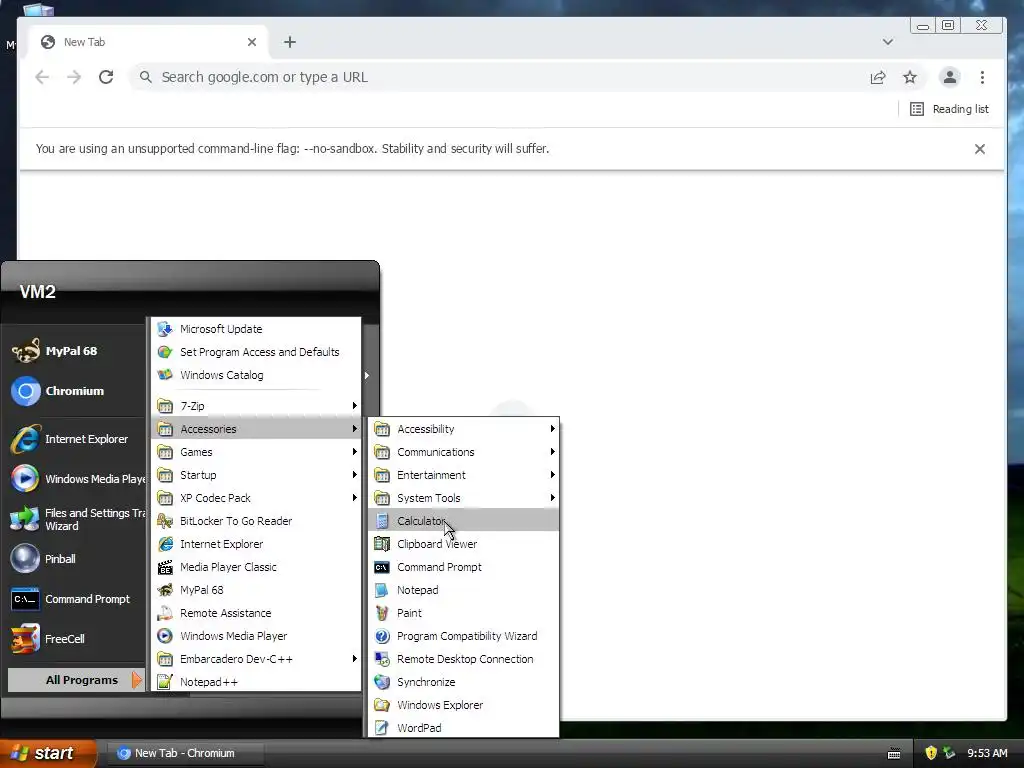
Task: Click the security shield tray icon
Action: point(931,753)
